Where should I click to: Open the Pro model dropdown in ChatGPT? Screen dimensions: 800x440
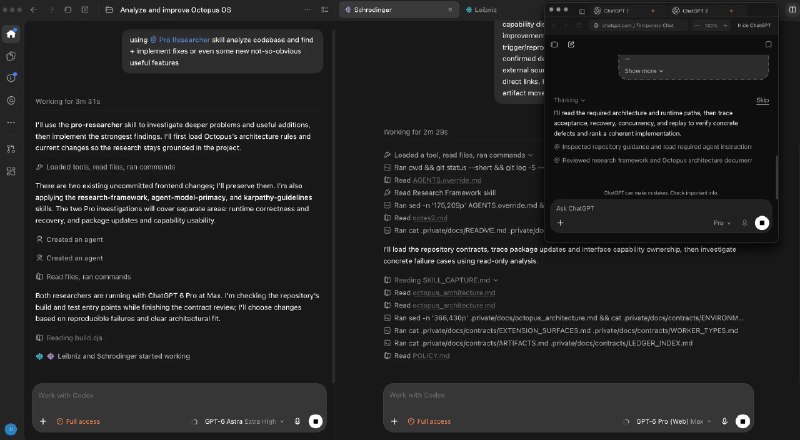pyautogui.click(x=722, y=223)
